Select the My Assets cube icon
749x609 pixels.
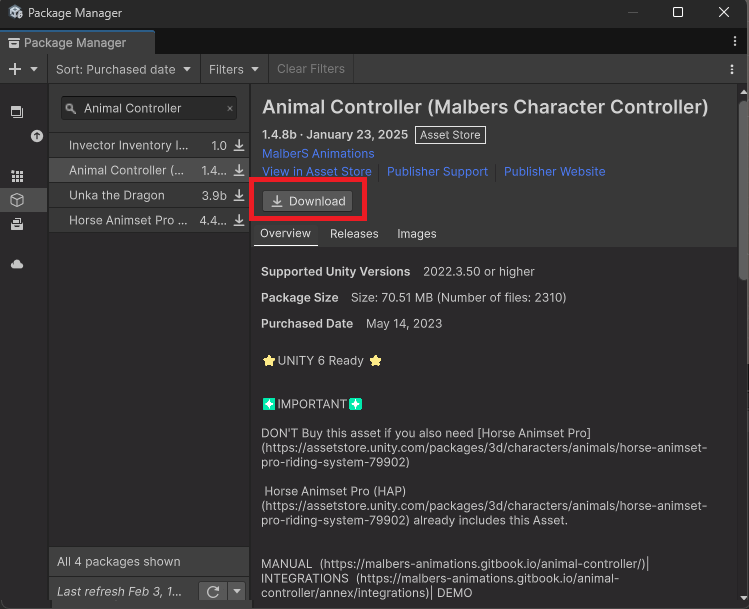pyautogui.click(x=17, y=200)
